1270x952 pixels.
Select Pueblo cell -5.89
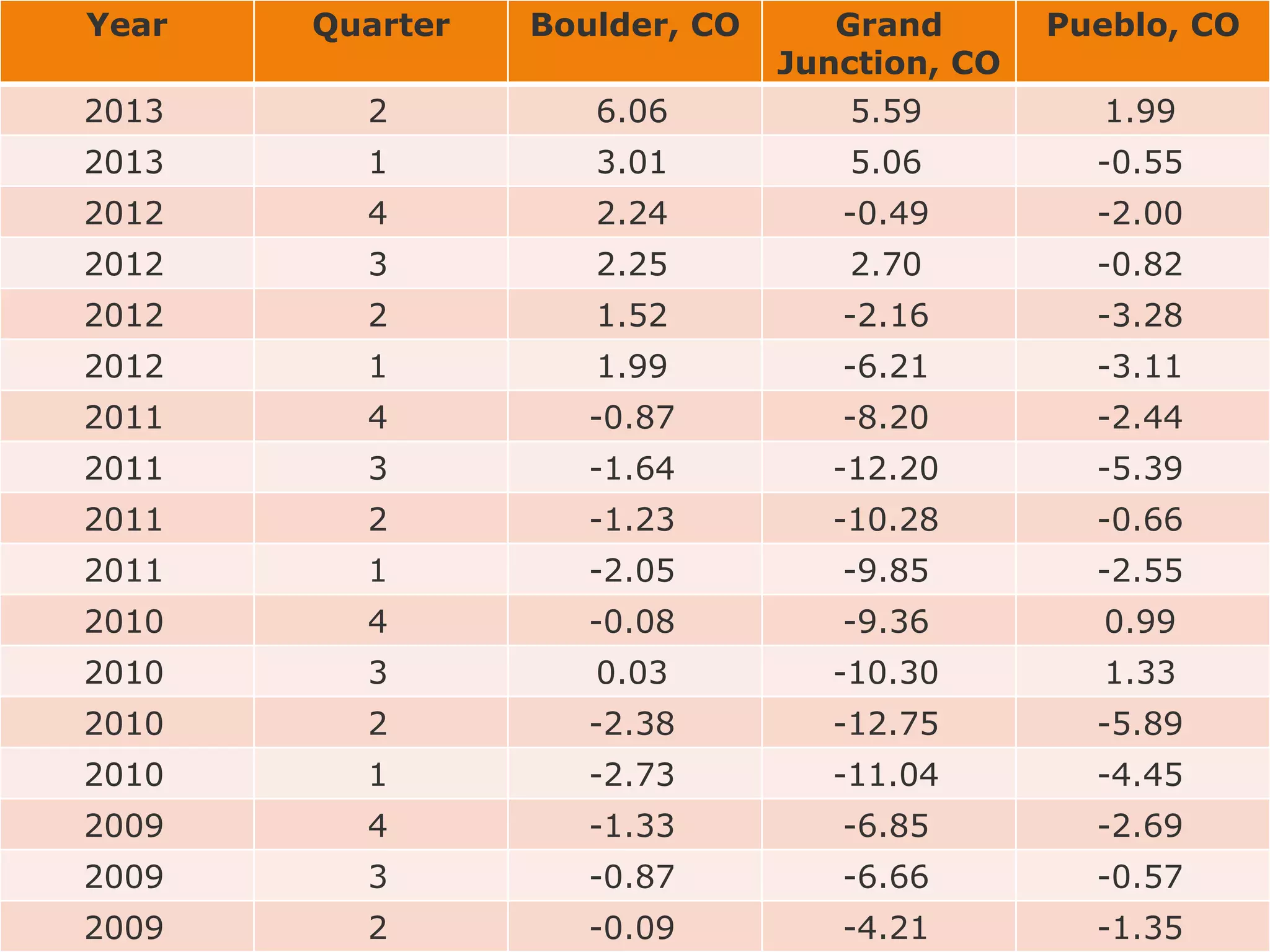click(1140, 723)
